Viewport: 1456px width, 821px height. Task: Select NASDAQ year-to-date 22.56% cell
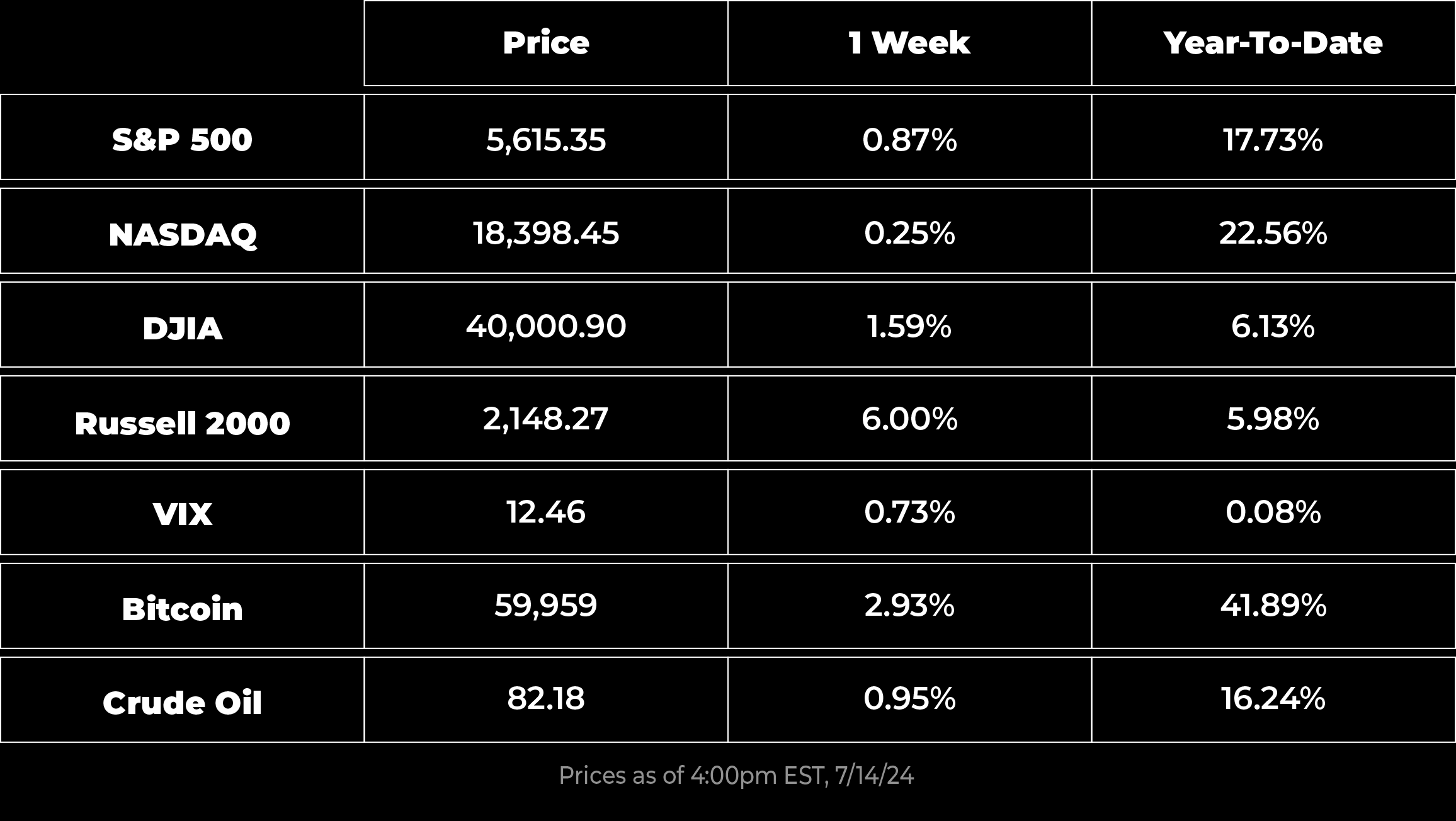1273,231
